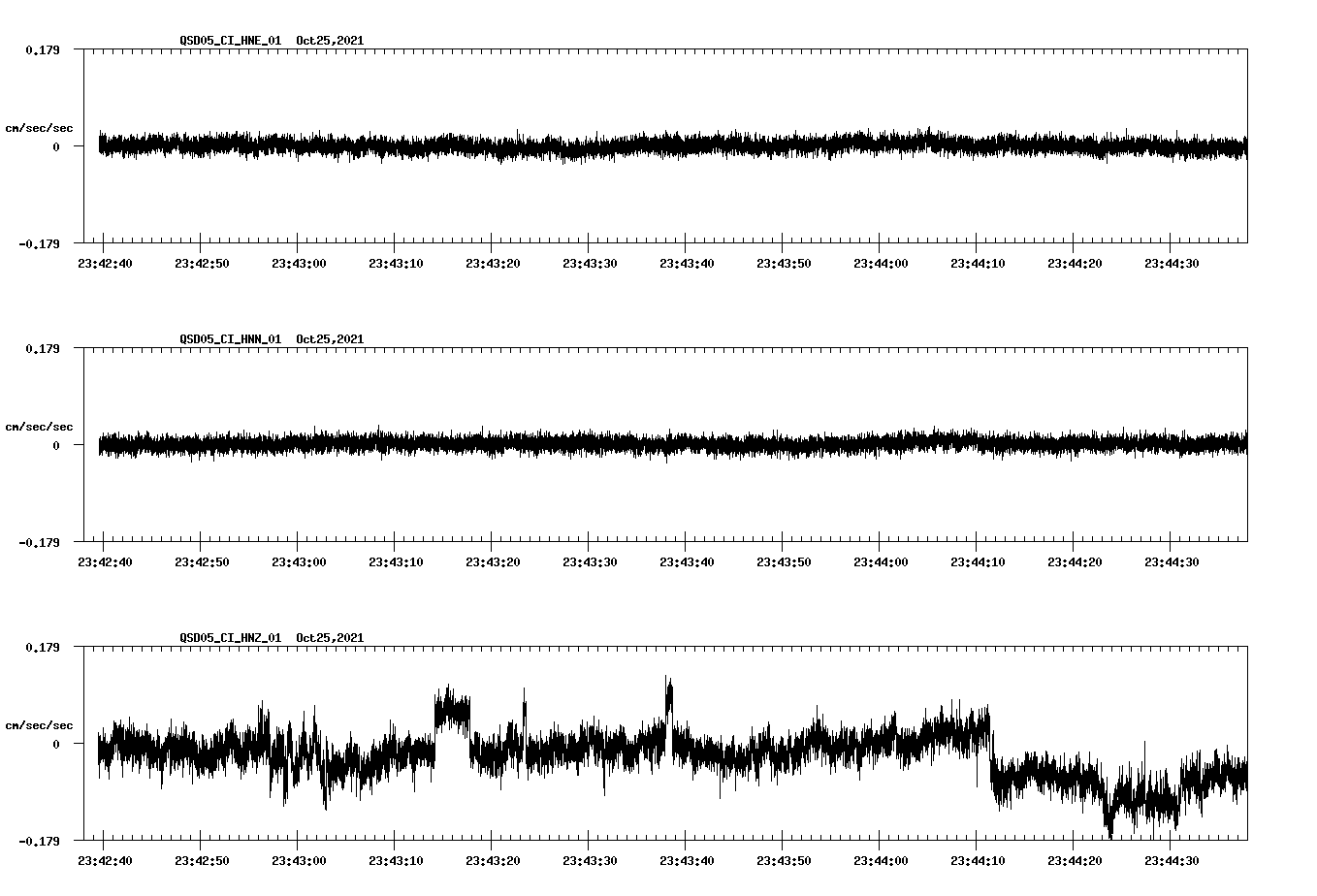This screenshot has height=896, width=1317.
Task: Click the 23:44:20 time label under HNN plot
Action: click(x=1075, y=561)
